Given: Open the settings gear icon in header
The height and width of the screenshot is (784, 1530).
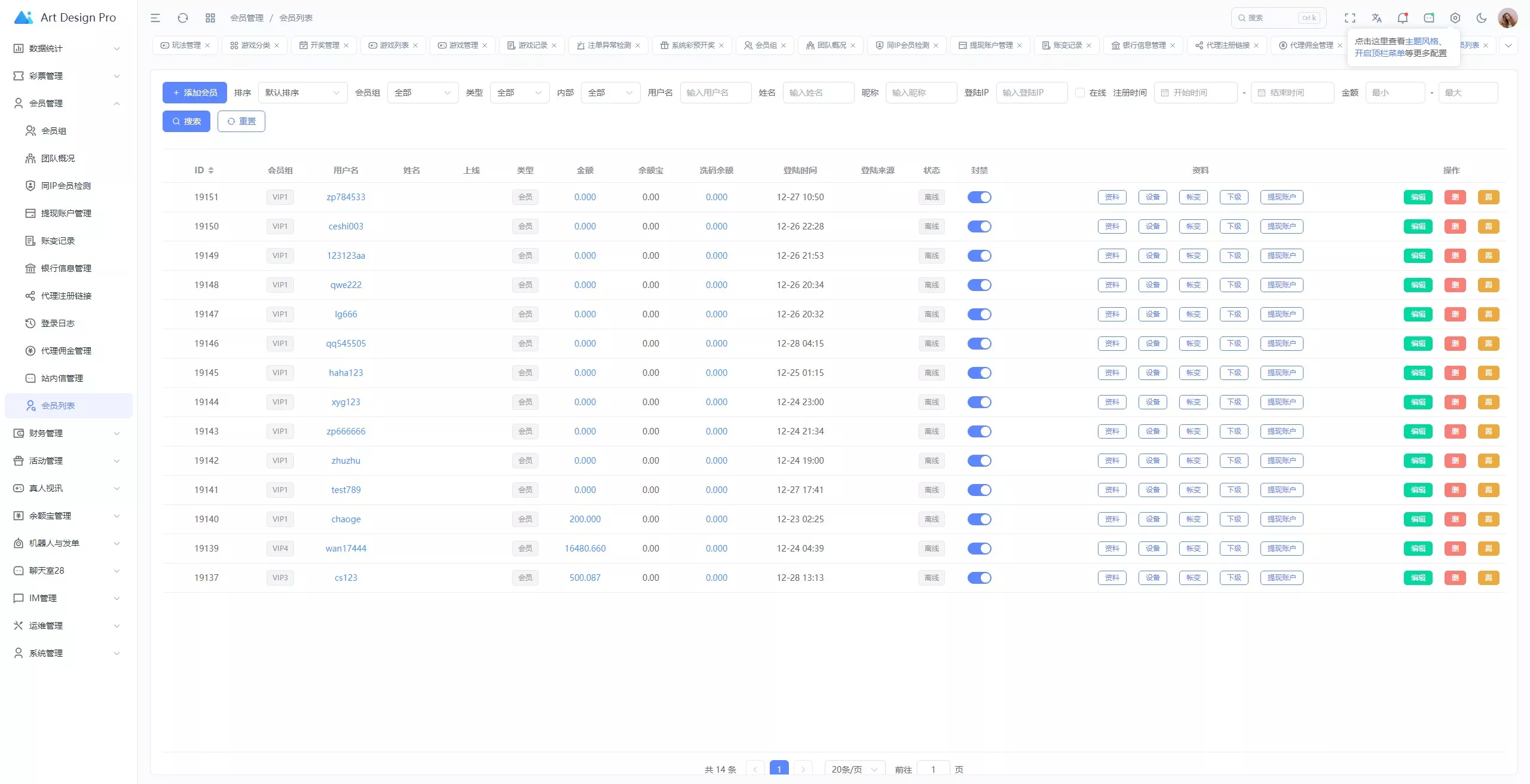Looking at the screenshot, I should 1455,18.
